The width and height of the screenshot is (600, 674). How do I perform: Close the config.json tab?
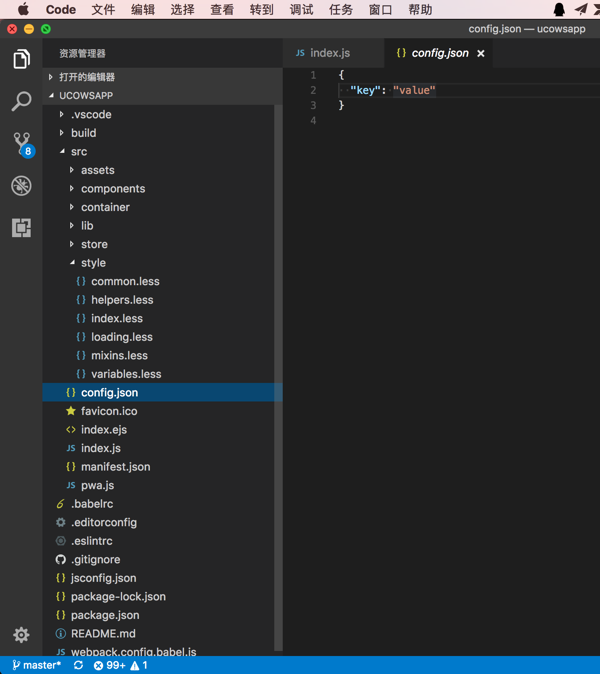tap(481, 53)
